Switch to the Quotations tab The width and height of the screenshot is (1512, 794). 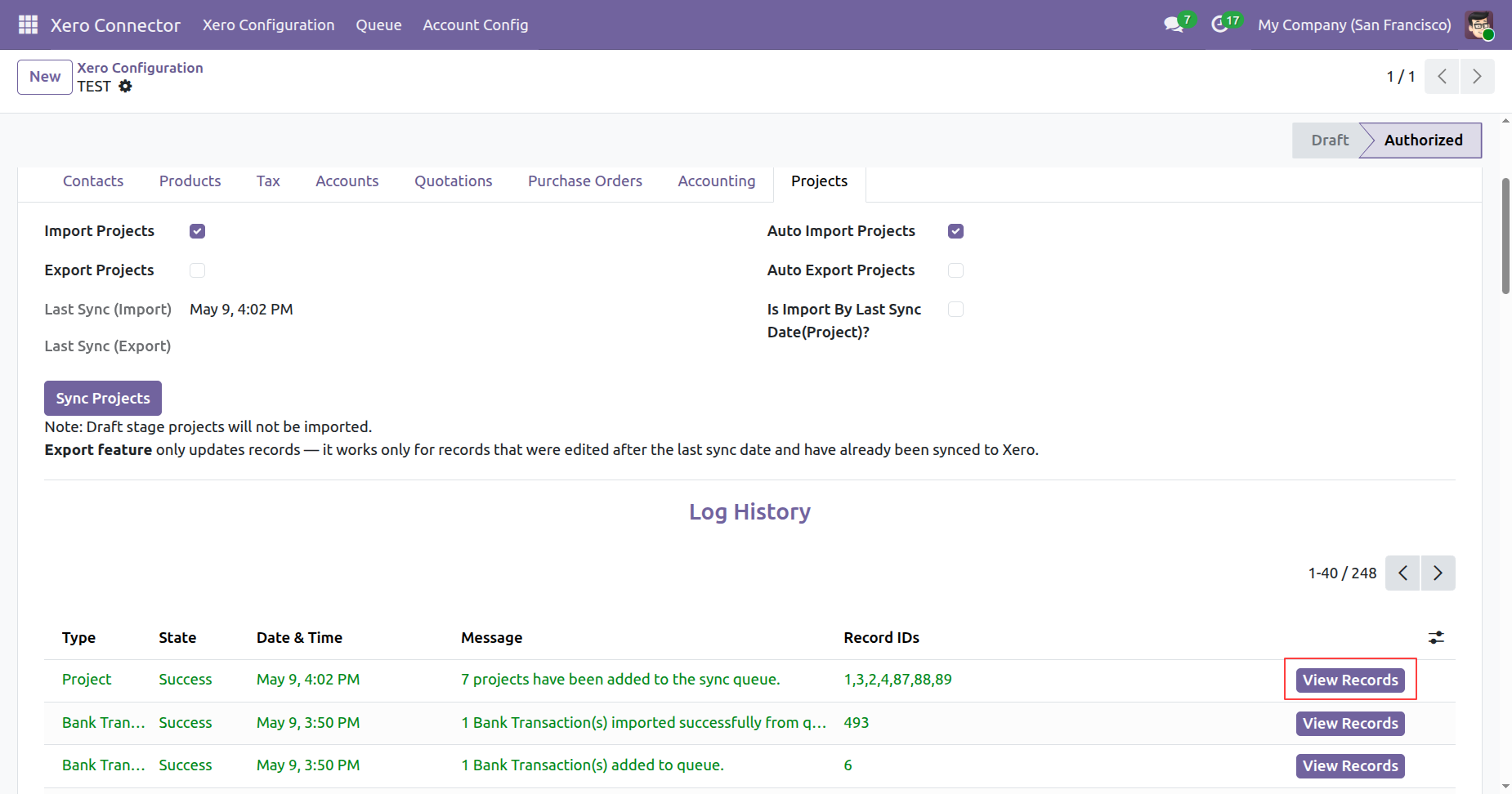point(454,181)
